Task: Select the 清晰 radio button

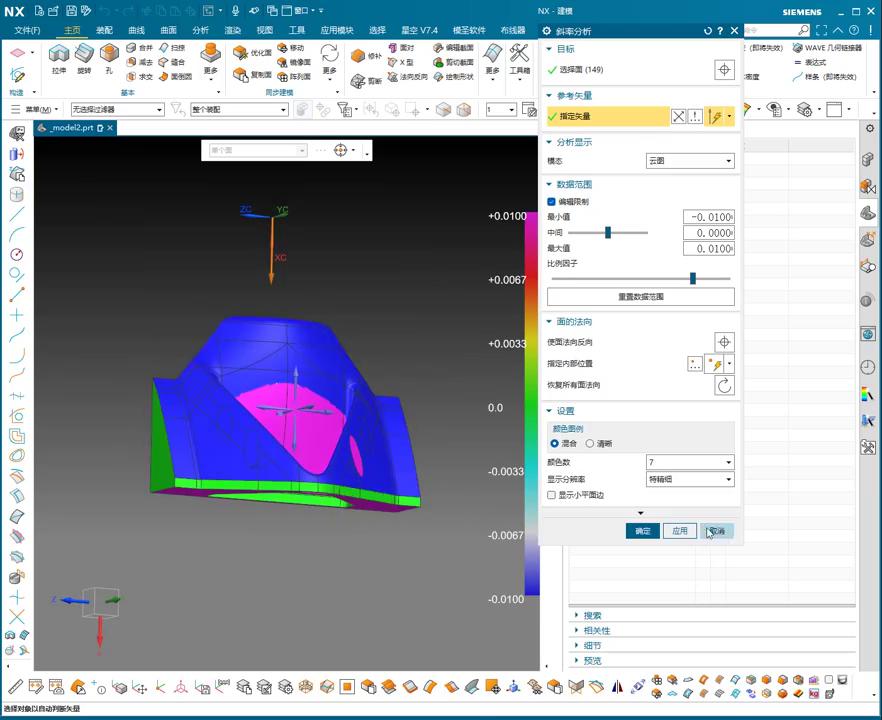Action: 590,443
